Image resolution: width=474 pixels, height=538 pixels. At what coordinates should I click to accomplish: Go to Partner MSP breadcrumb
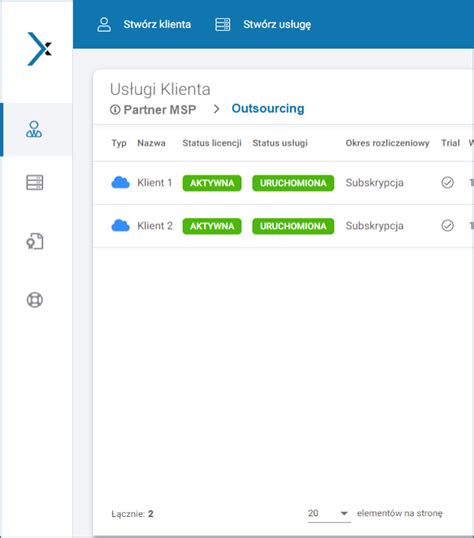pyautogui.click(x=160, y=110)
